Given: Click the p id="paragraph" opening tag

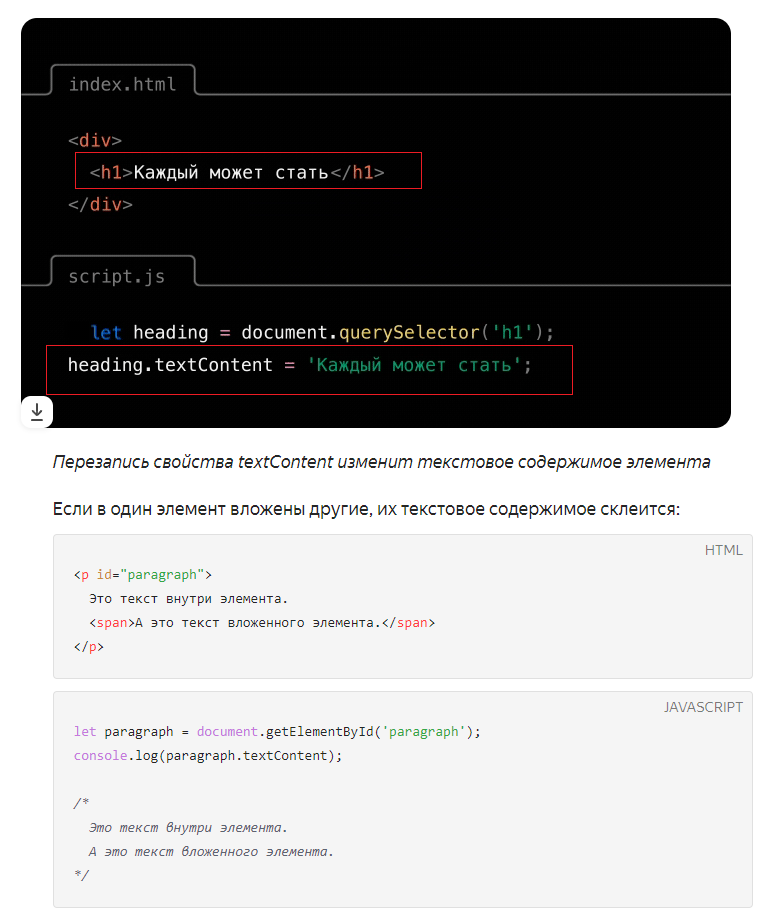Looking at the screenshot, I should click(143, 575).
